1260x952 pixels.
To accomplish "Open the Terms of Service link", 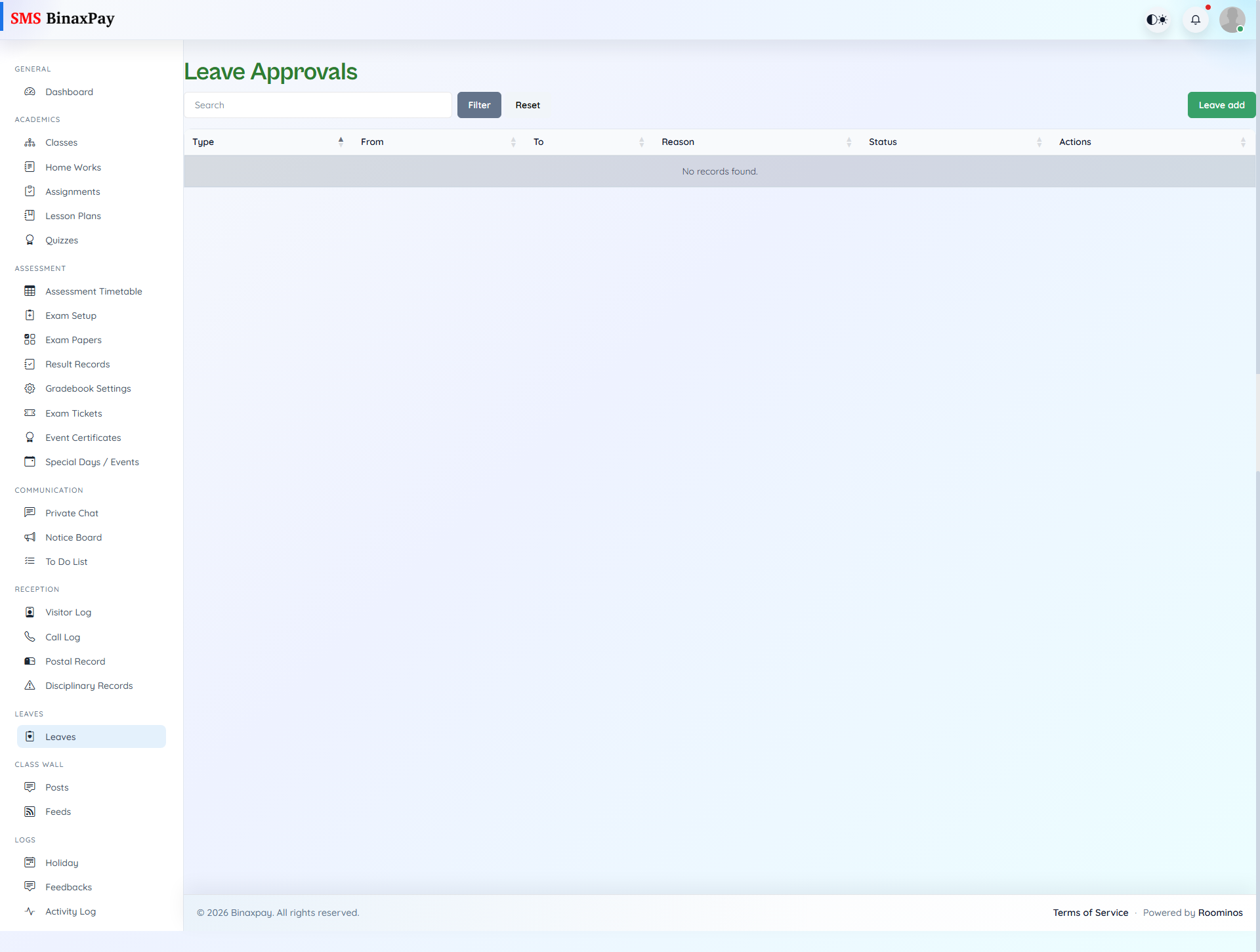I will point(1091,912).
